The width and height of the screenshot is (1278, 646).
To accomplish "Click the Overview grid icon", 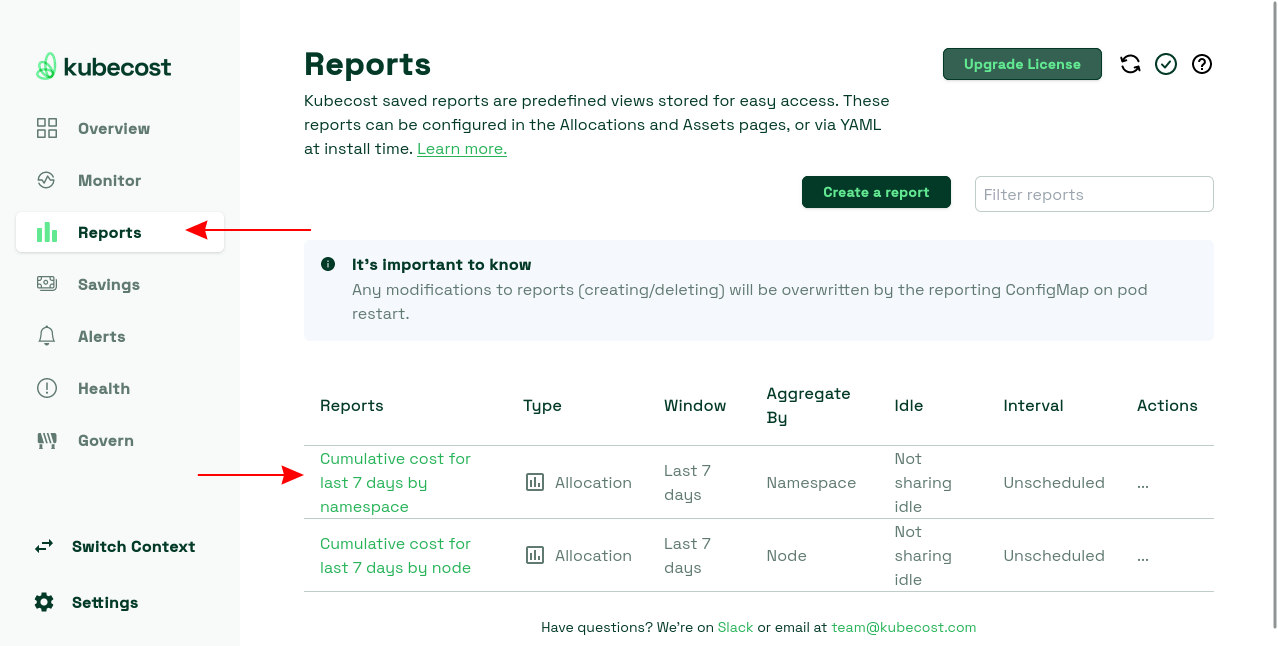I will [x=47, y=128].
